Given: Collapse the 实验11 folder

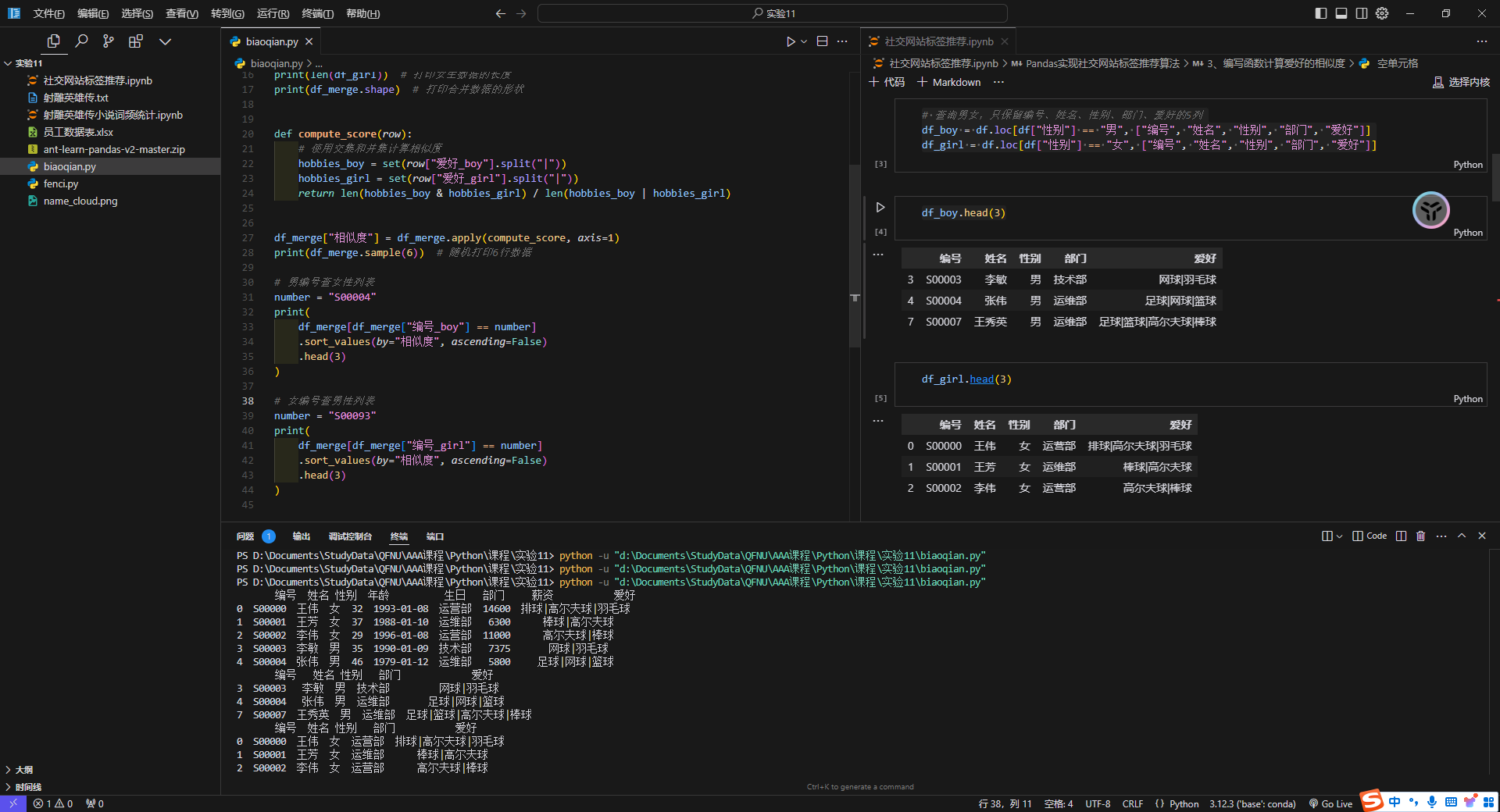Looking at the screenshot, I should [109, 63].
